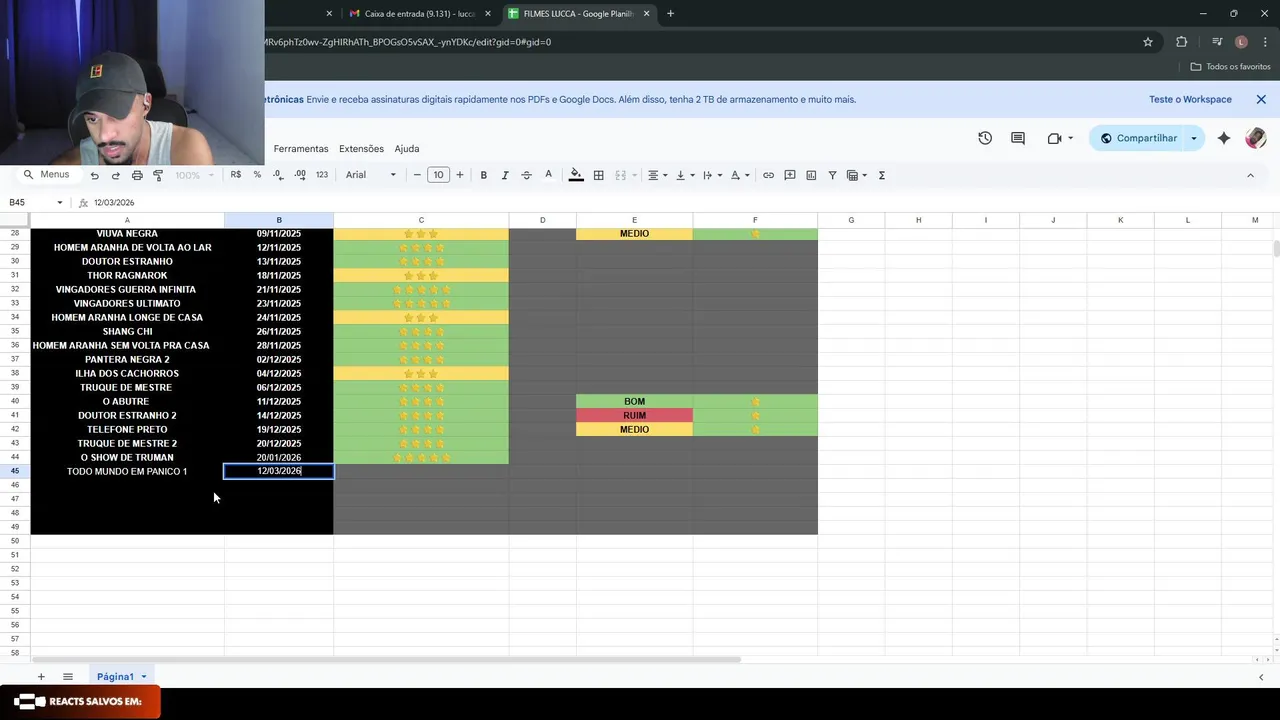Open vertical align dropdown
This screenshot has height=720, width=1280.
pos(685,175)
